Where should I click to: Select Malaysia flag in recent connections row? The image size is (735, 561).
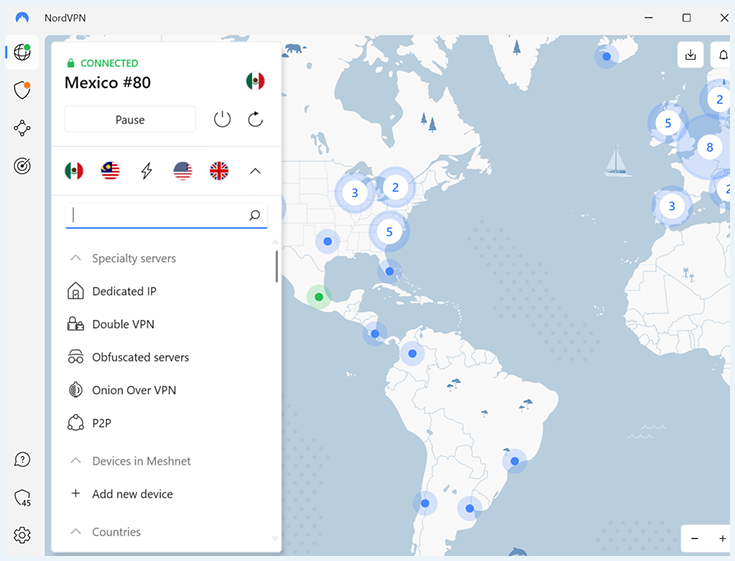click(x=110, y=171)
